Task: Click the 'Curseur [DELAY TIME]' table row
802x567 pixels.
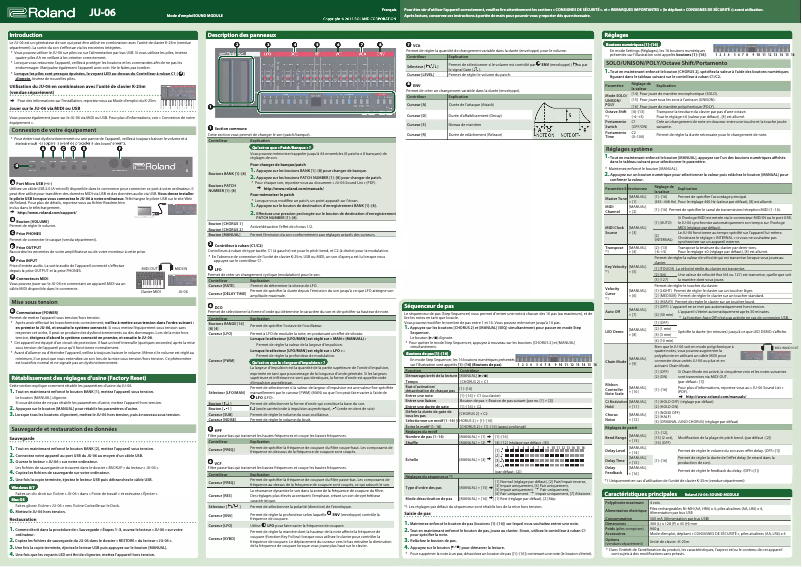Action: pos(301,293)
